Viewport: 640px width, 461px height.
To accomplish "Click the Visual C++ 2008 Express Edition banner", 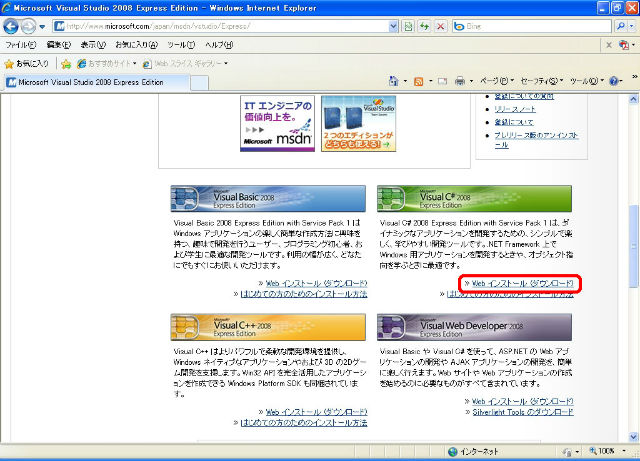I will tap(268, 327).
